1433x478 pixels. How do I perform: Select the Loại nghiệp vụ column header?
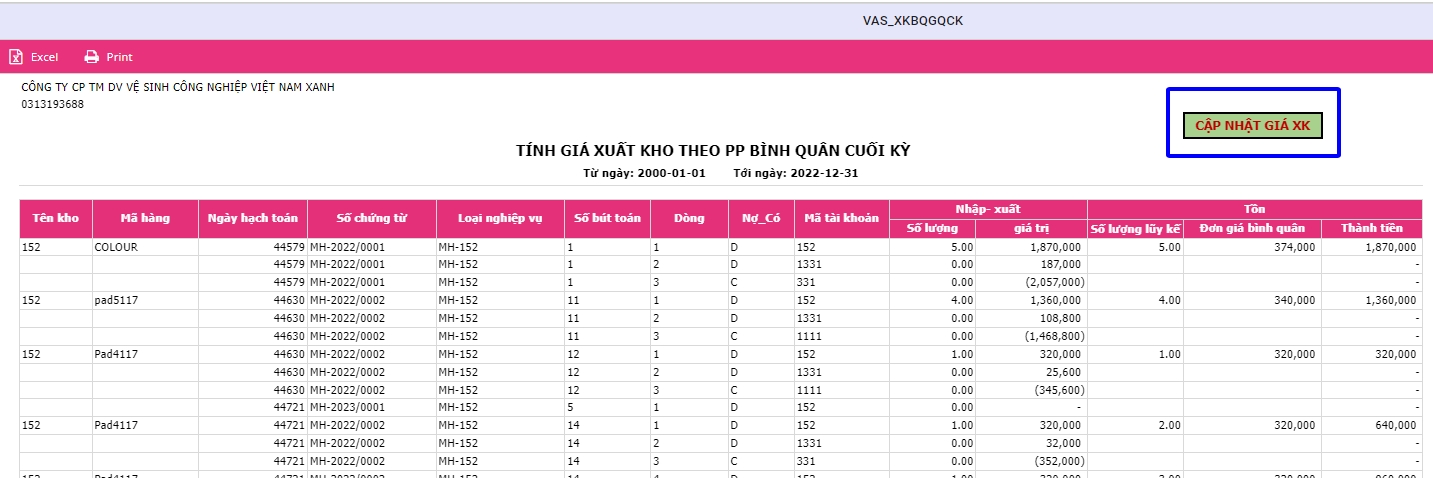tap(499, 218)
